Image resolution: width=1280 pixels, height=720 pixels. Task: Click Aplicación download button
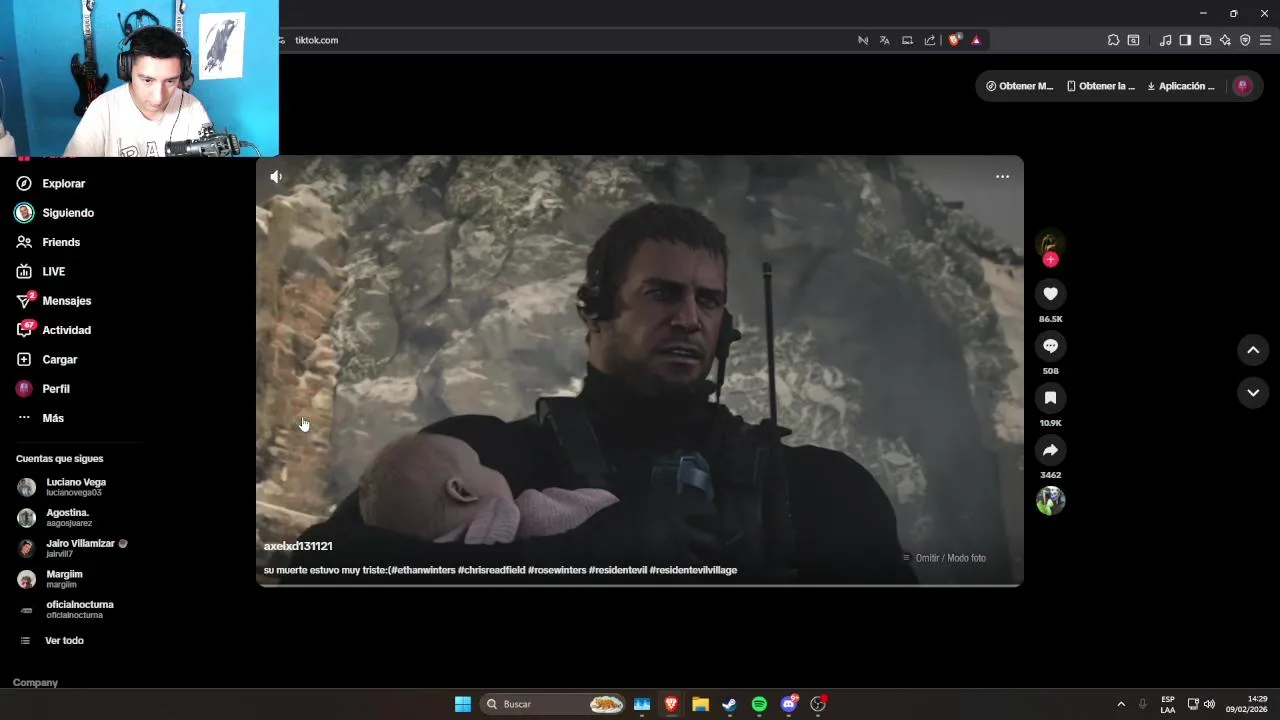click(1180, 86)
